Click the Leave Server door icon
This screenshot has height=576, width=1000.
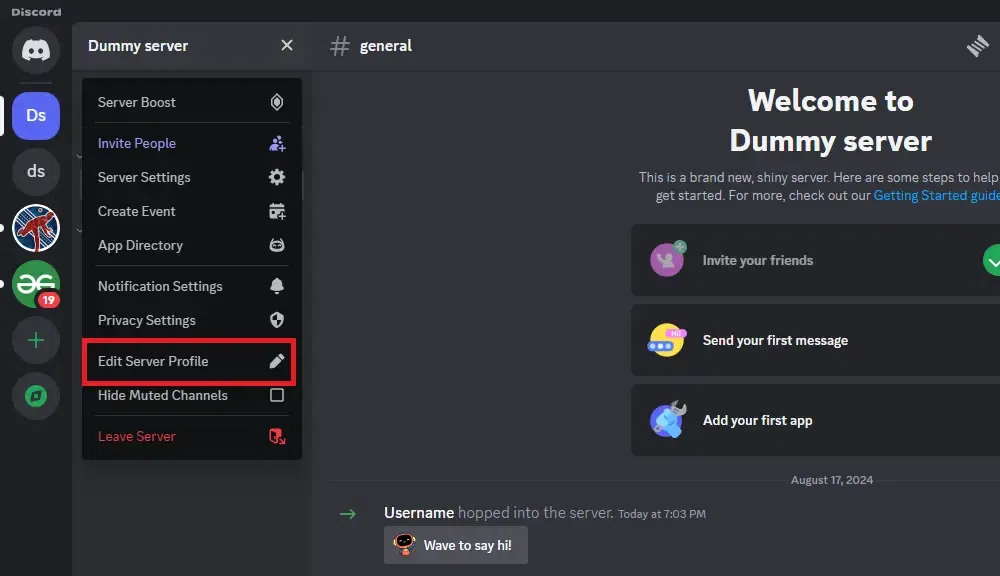[x=277, y=436]
